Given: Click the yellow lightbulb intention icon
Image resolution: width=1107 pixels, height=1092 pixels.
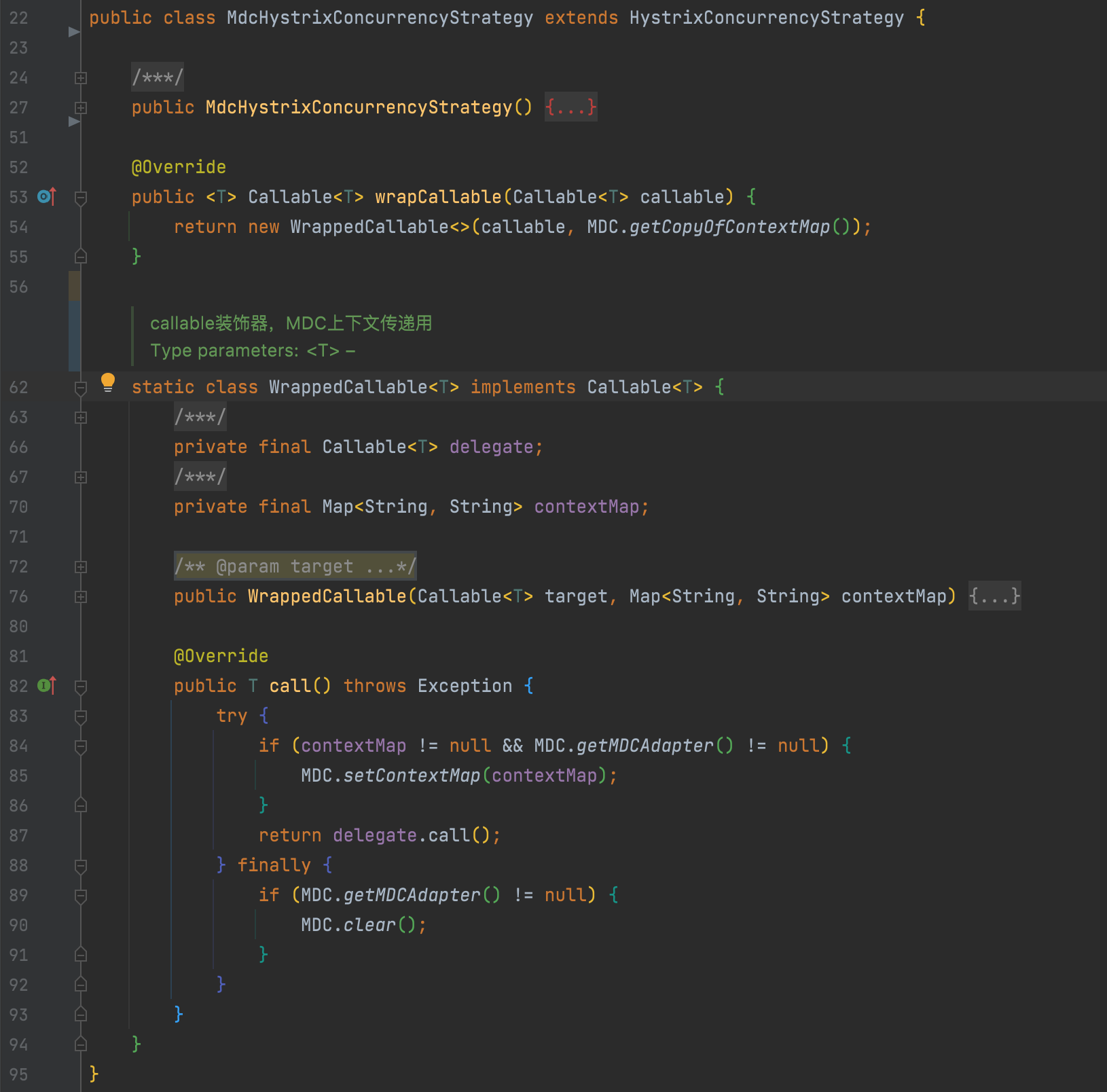Looking at the screenshot, I should [x=108, y=382].
